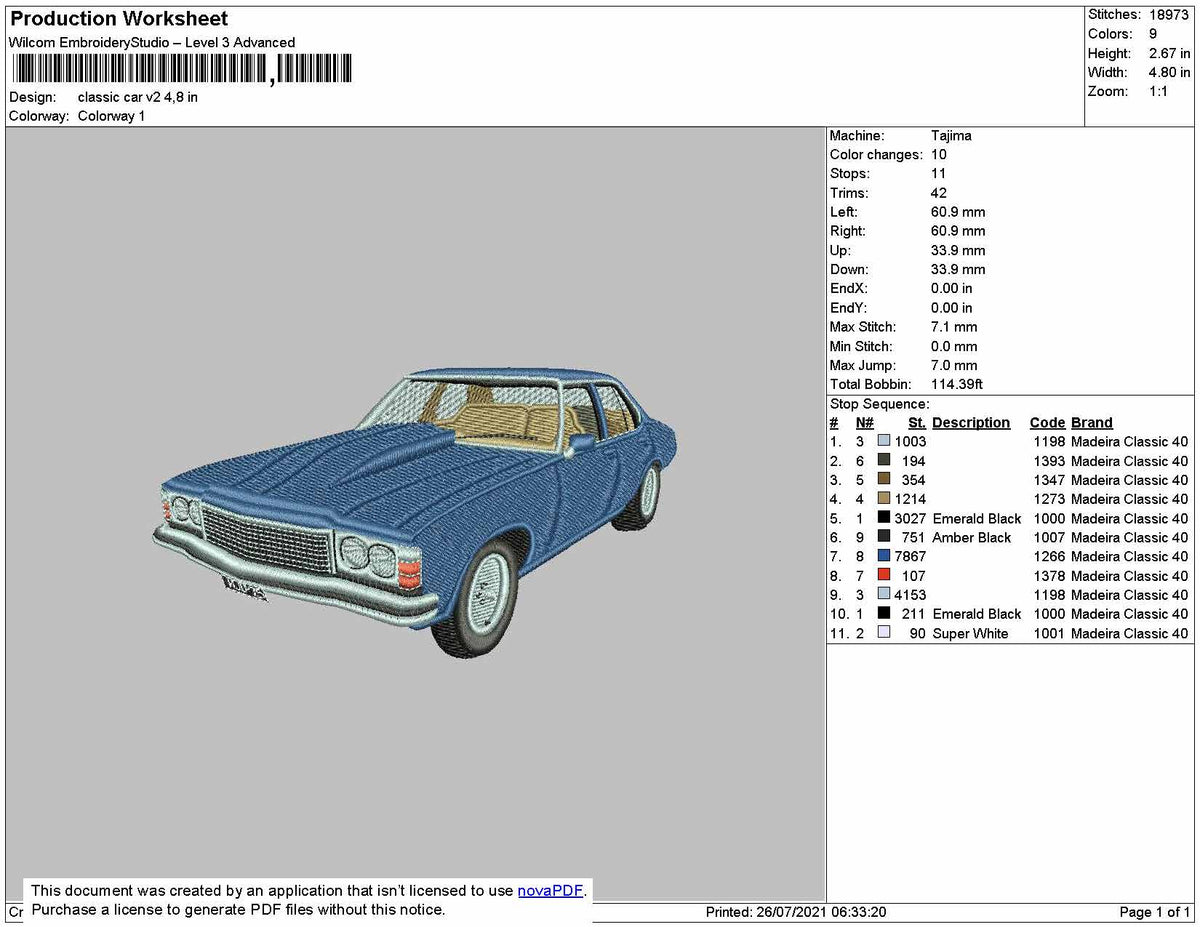This screenshot has height=927, width=1200.
Task: Open the novaPDF license link
Action: tap(549, 890)
